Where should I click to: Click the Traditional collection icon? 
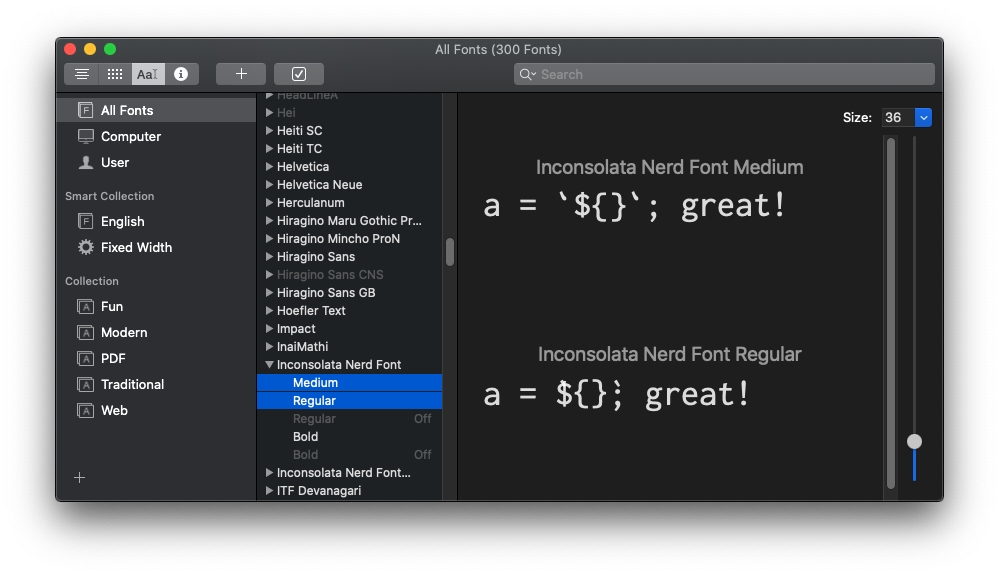tap(85, 385)
